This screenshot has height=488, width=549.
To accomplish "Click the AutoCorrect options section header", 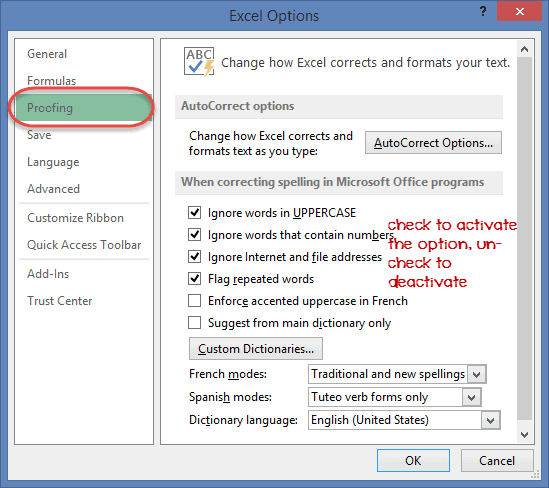I will click(x=339, y=106).
